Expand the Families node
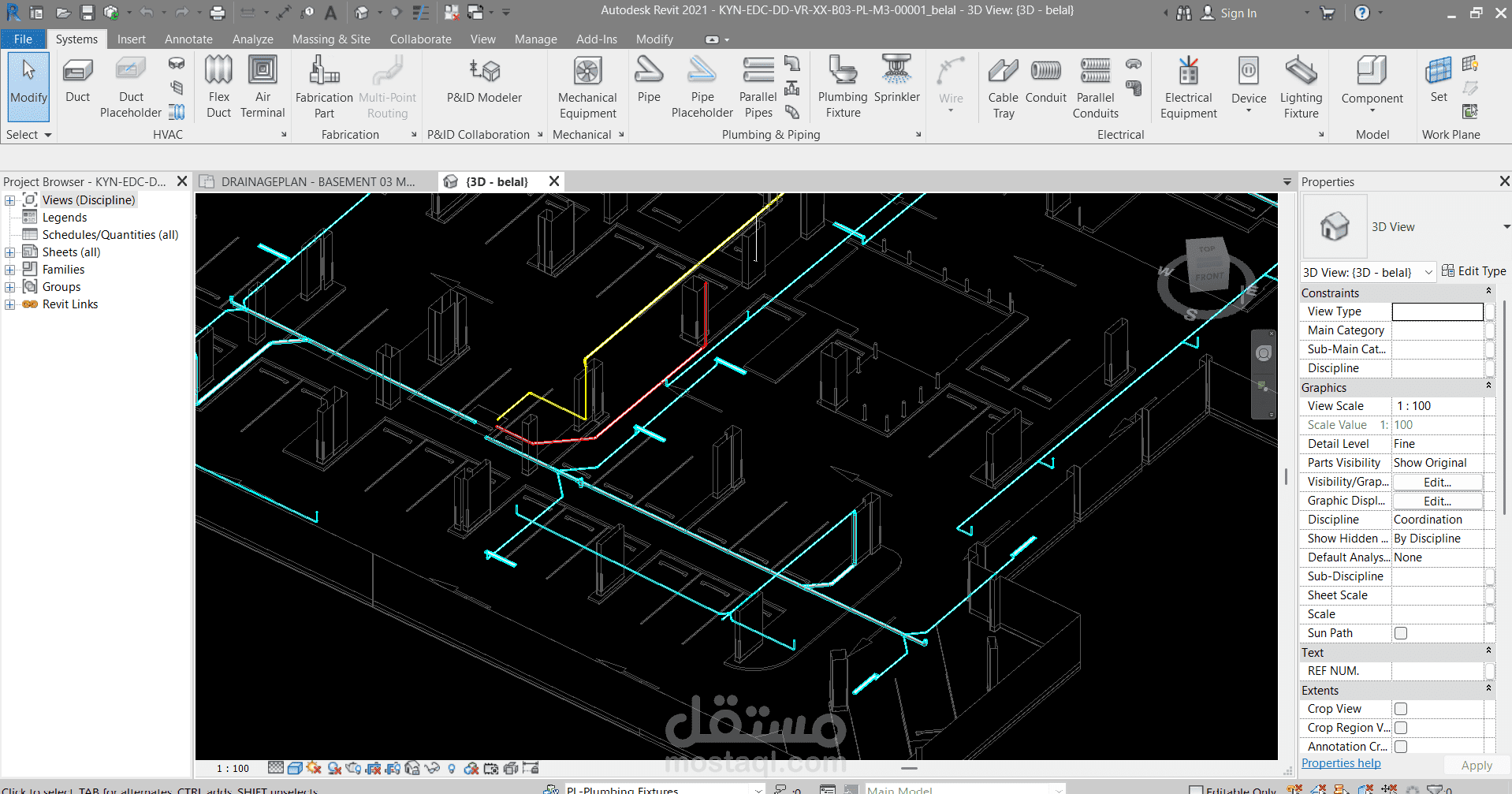Screen dimensions: 1512x794 9,270
